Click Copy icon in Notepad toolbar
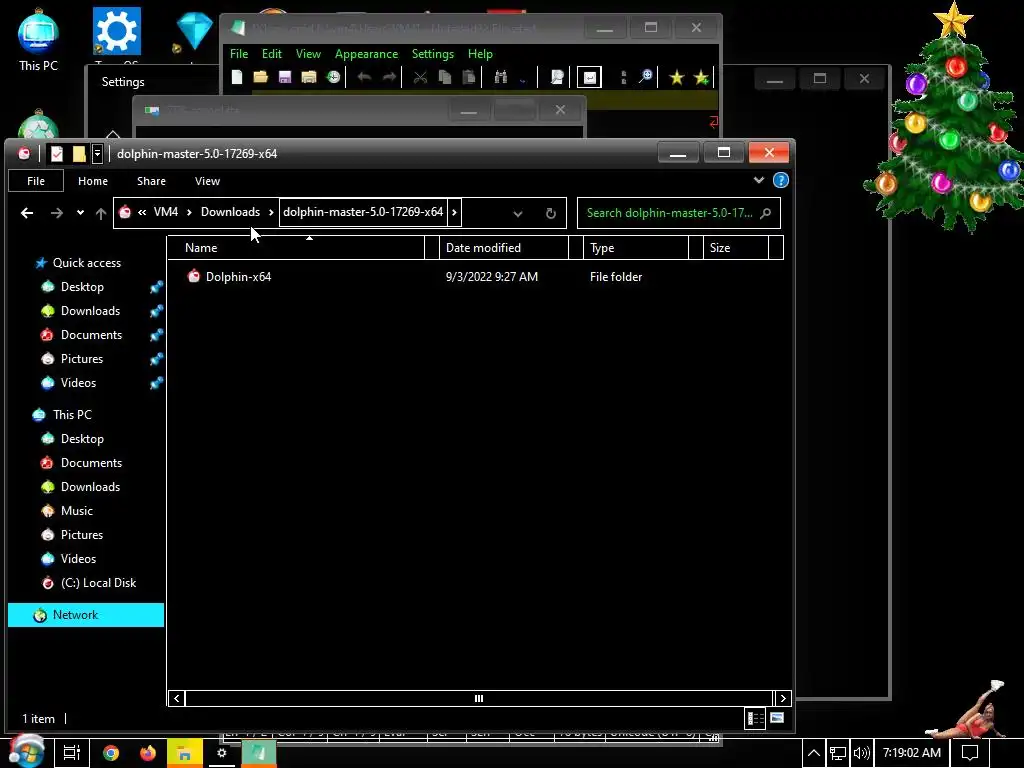 [445, 77]
